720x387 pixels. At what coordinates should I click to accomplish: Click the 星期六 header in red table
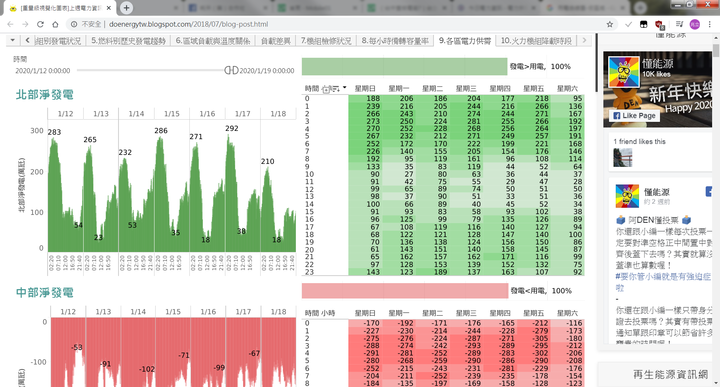(x=568, y=313)
